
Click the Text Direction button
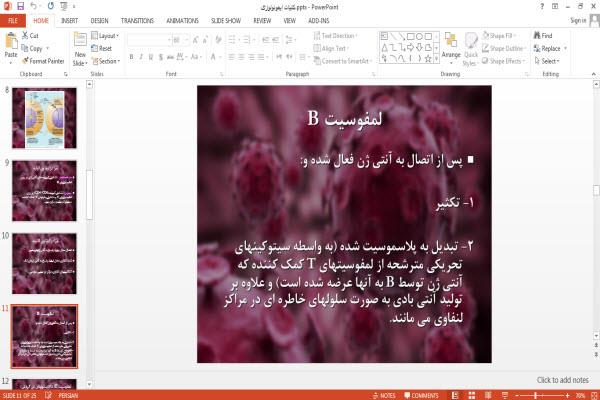[335, 36]
